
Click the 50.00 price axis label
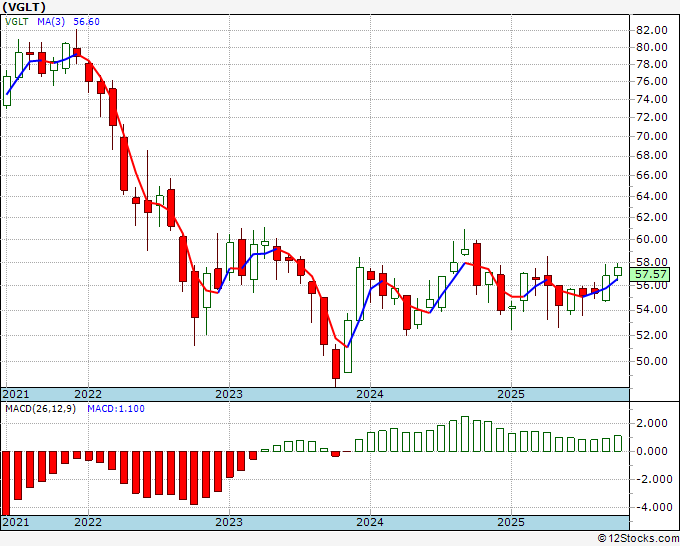click(x=651, y=361)
